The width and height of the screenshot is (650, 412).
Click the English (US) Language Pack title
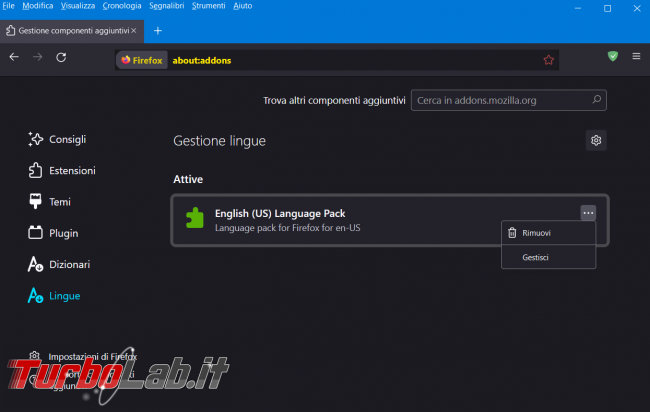coord(280,213)
